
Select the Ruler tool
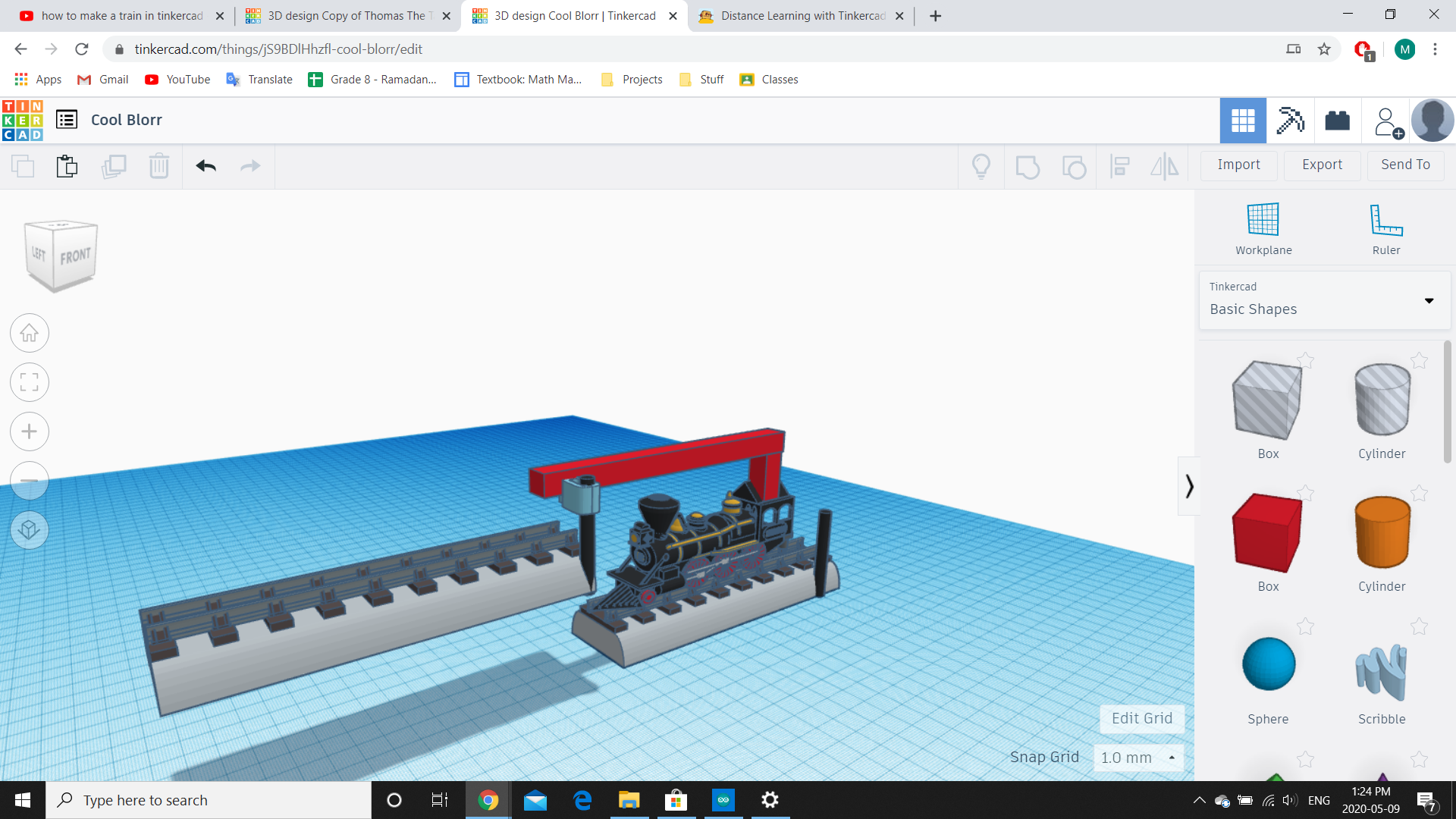coord(1386,229)
